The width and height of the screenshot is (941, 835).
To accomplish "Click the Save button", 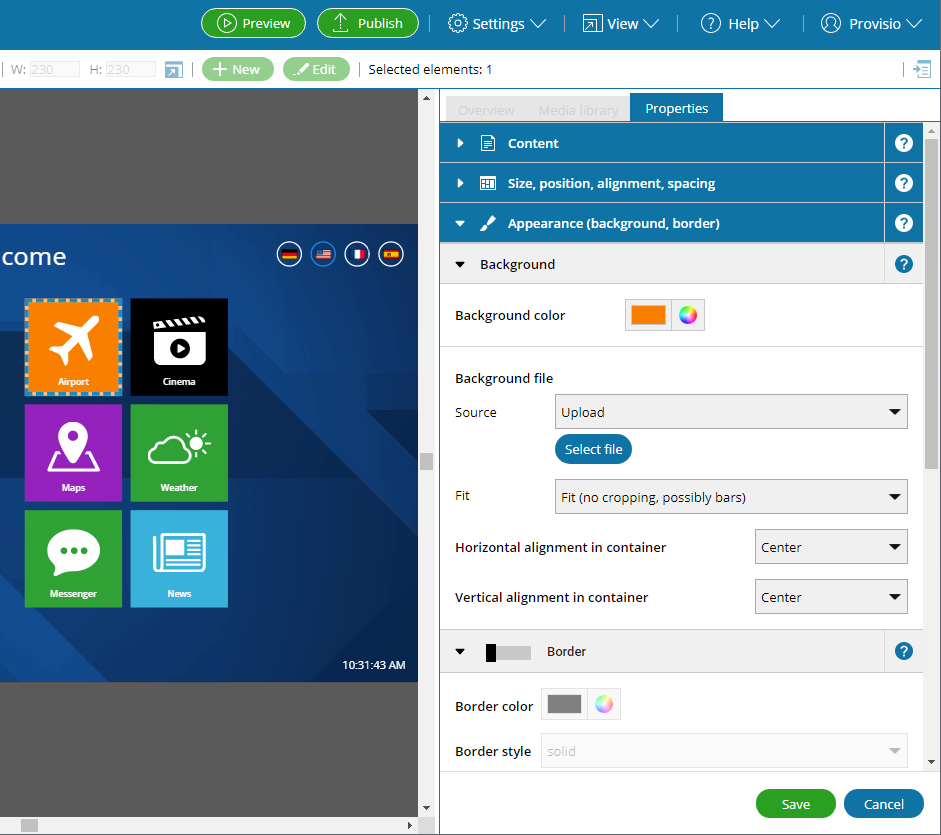I will click(796, 804).
